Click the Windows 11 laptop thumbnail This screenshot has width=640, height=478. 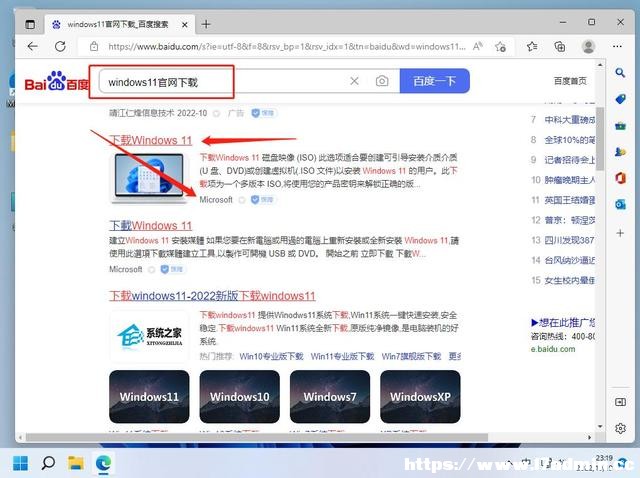pyautogui.click(x=149, y=178)
